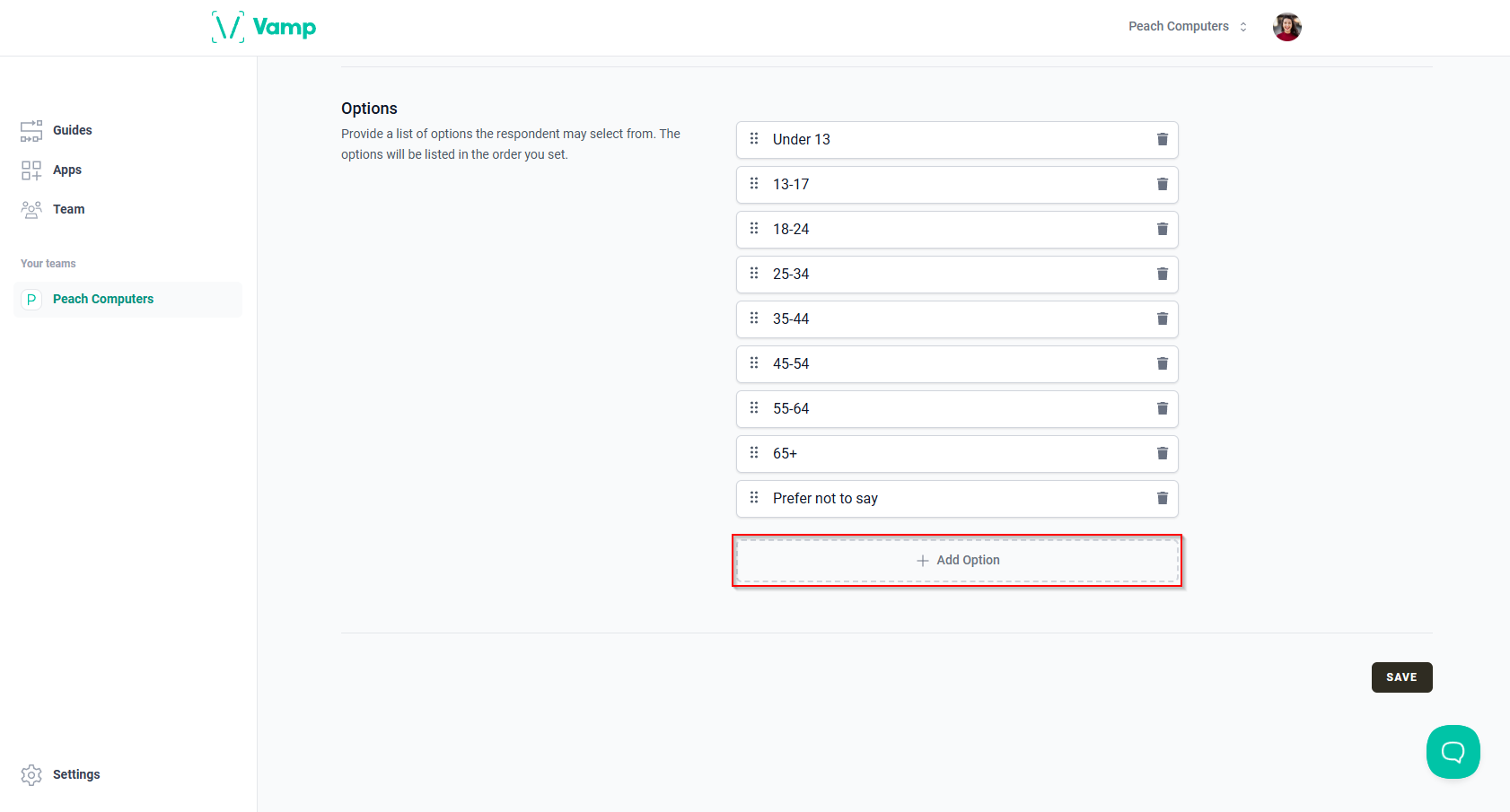Delete the "Prefer not to say" option

[1162, 498]
